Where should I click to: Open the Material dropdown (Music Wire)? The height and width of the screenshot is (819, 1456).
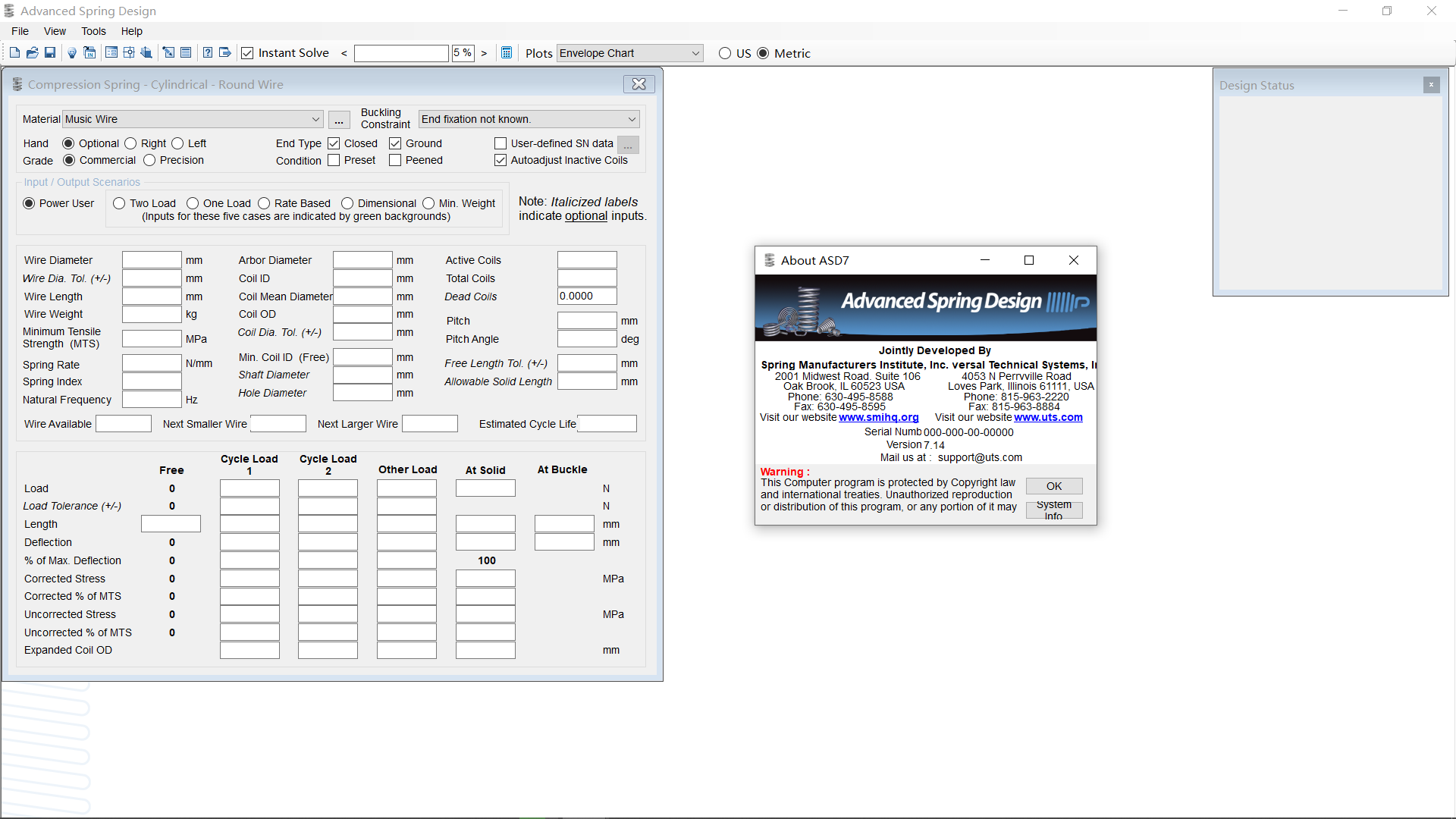[x=193, y=119]
